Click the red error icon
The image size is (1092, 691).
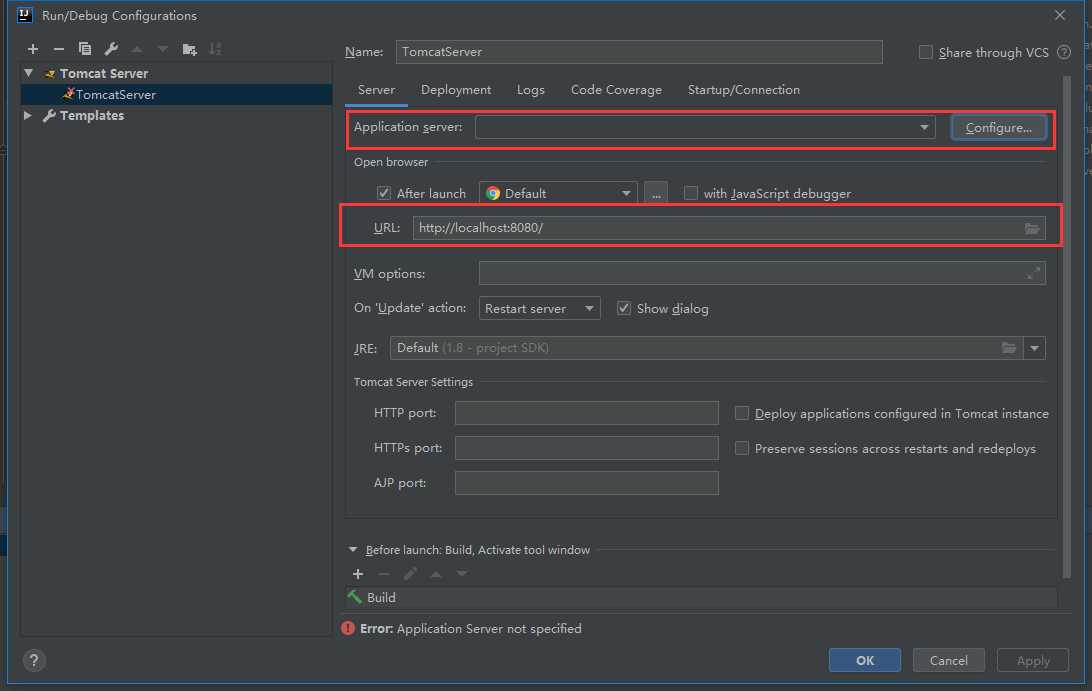coord(348,628)
